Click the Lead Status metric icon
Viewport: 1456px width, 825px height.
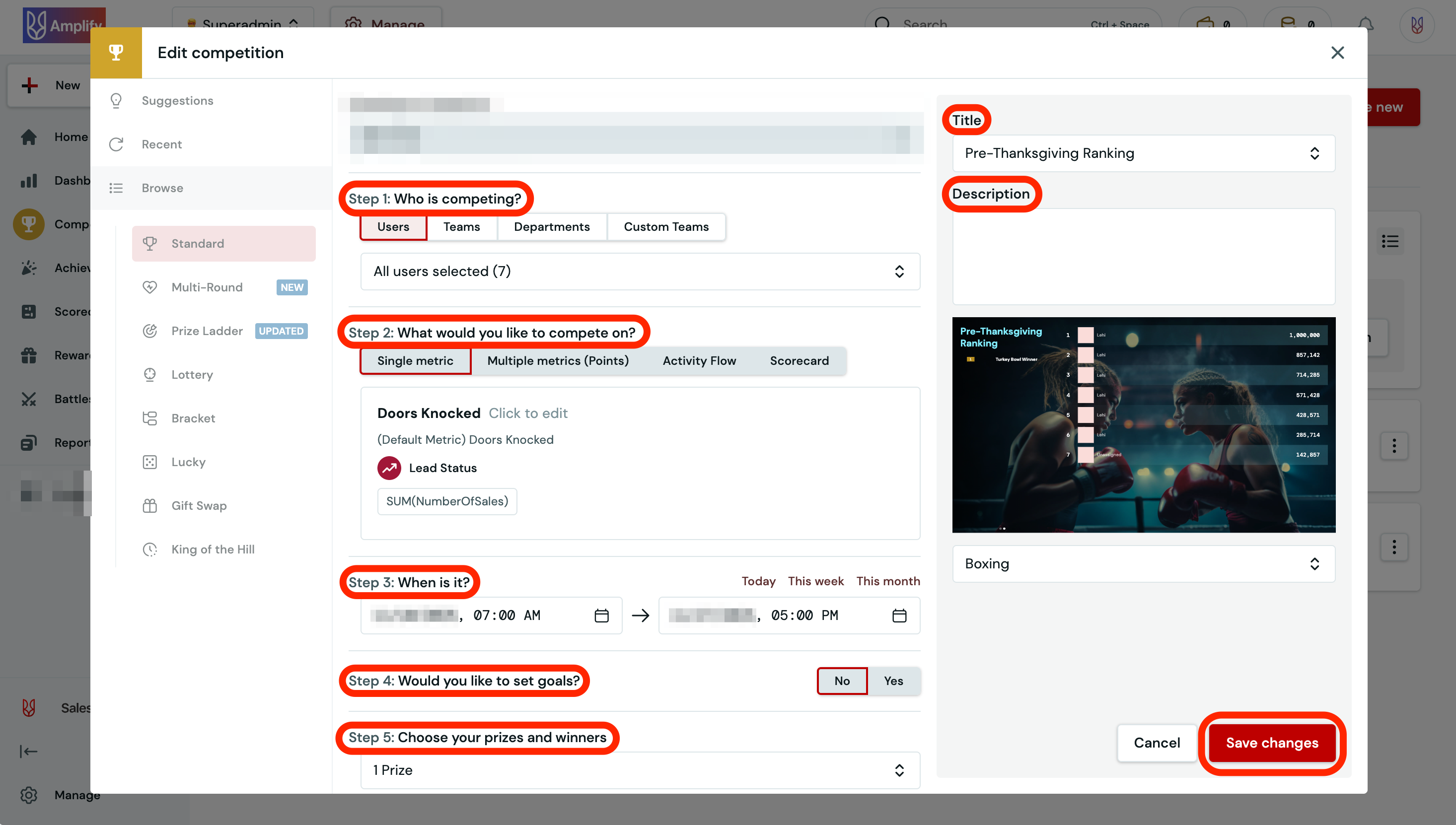[x=389, y=468]
